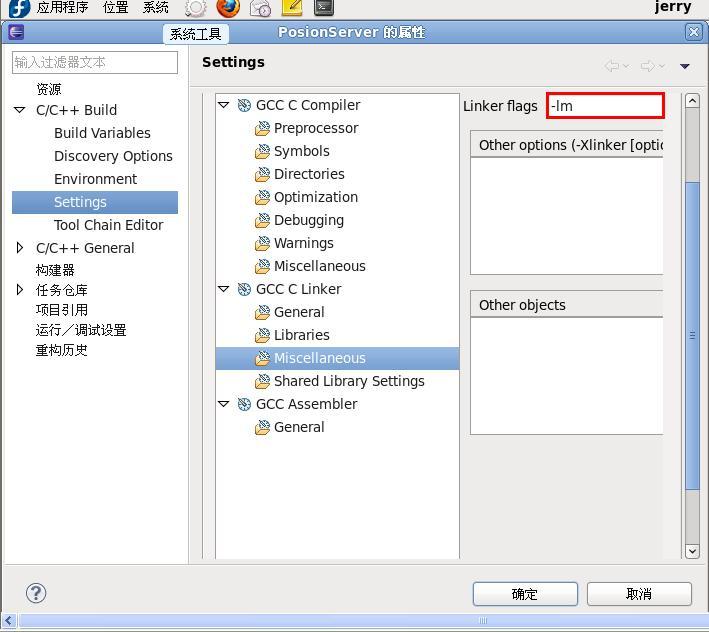Image resolution: width=709 pixels, height=632 pixels.
Task: Select the Preprocessor settings item
Action: (315, 128)
